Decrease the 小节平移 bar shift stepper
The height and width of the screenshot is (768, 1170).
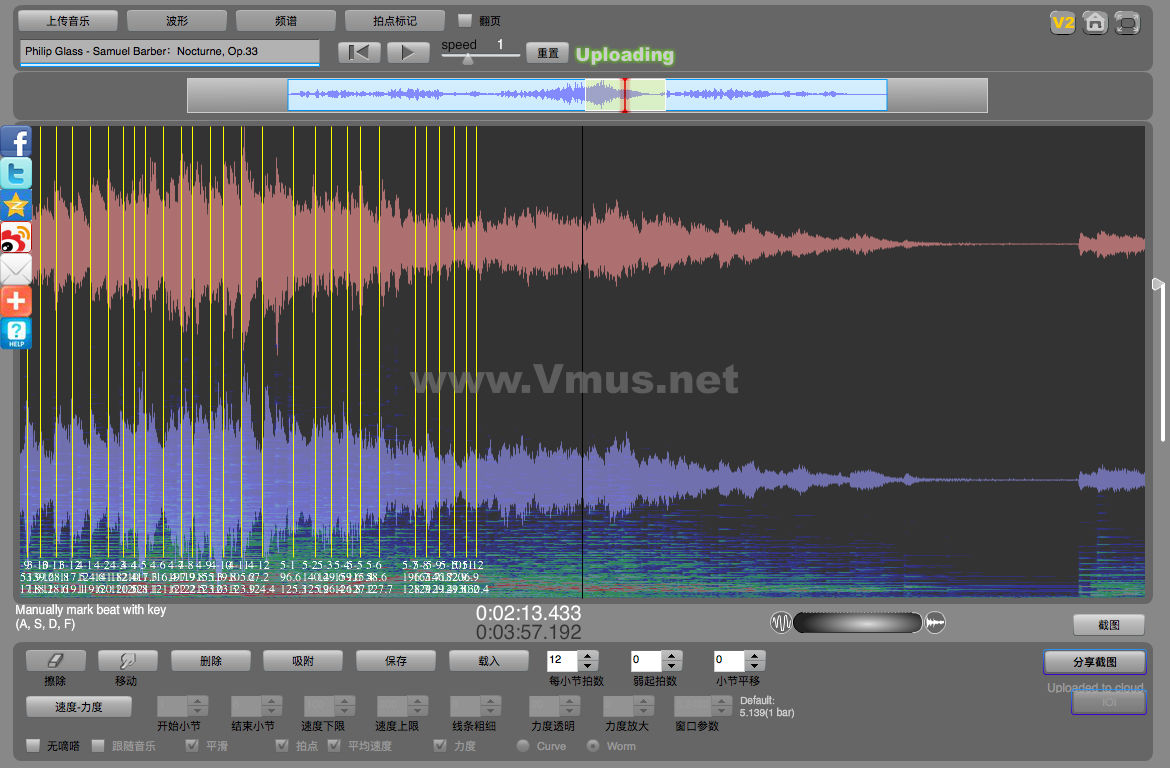756,666
